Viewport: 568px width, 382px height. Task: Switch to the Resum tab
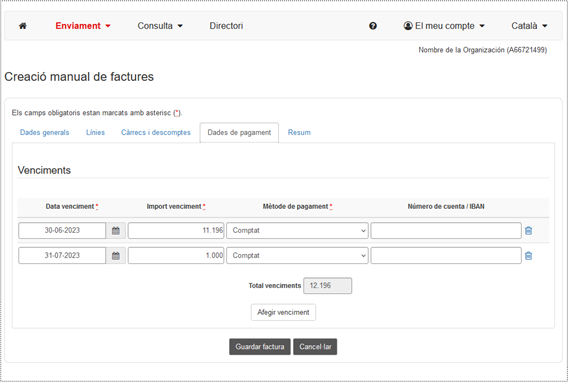[x=299, y=133]
